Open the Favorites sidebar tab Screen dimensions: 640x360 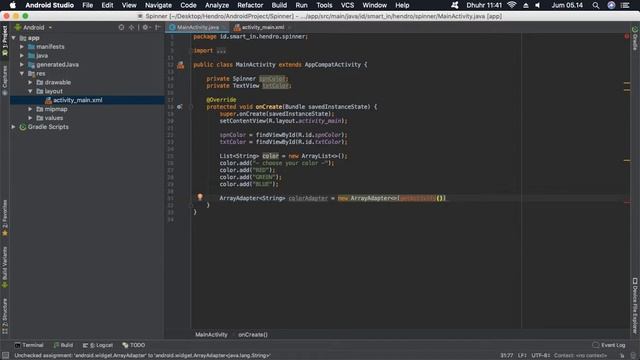pyautogui.click(x=5, y=218)
